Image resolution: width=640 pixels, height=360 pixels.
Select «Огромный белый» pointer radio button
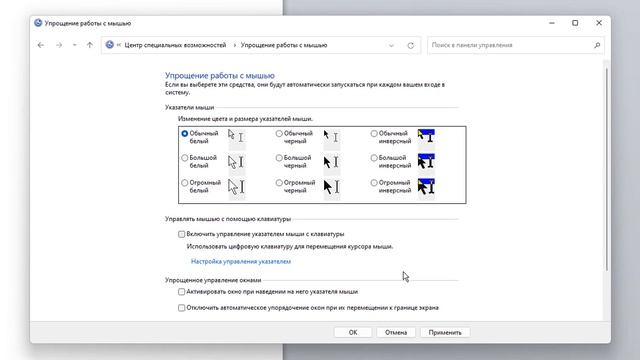(184, 183)
